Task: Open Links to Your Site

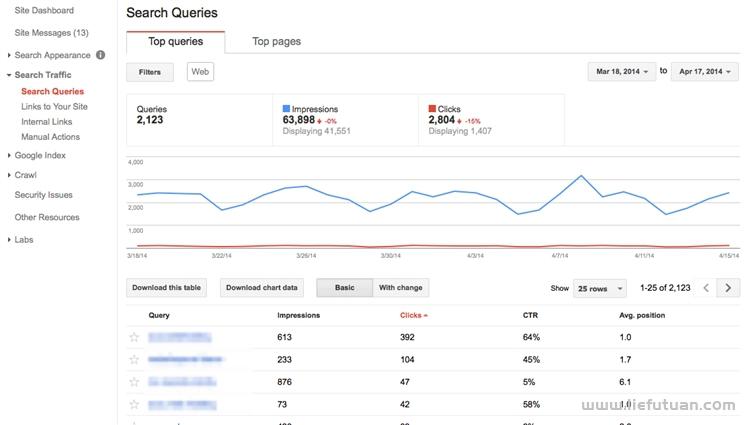Action: (55, 107)
